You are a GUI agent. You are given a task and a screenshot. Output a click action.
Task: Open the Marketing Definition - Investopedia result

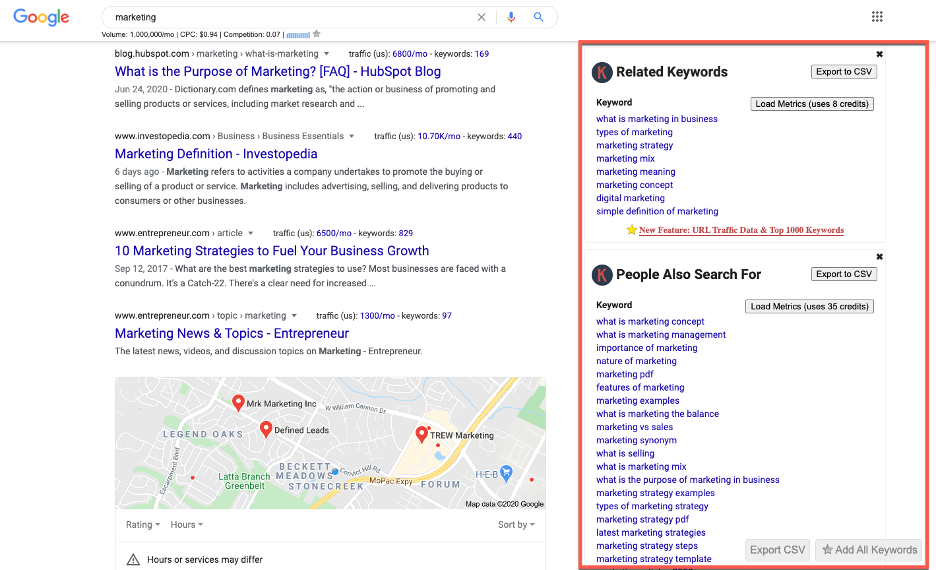click(216, 154)
